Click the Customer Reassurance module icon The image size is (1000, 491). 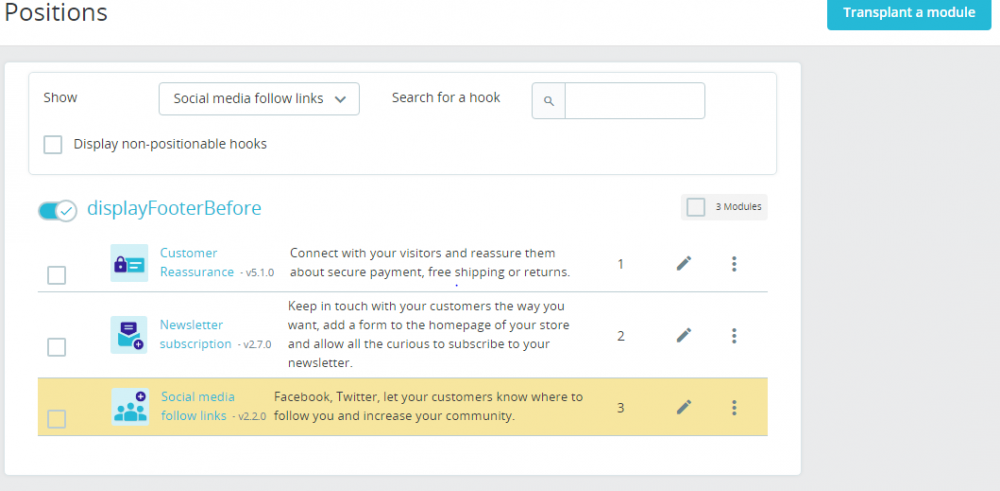[129, 263]
